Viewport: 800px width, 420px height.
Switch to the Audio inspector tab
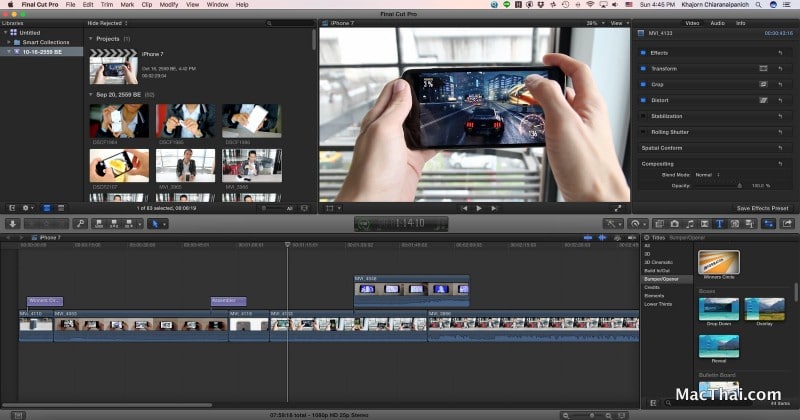pos(717,23)
